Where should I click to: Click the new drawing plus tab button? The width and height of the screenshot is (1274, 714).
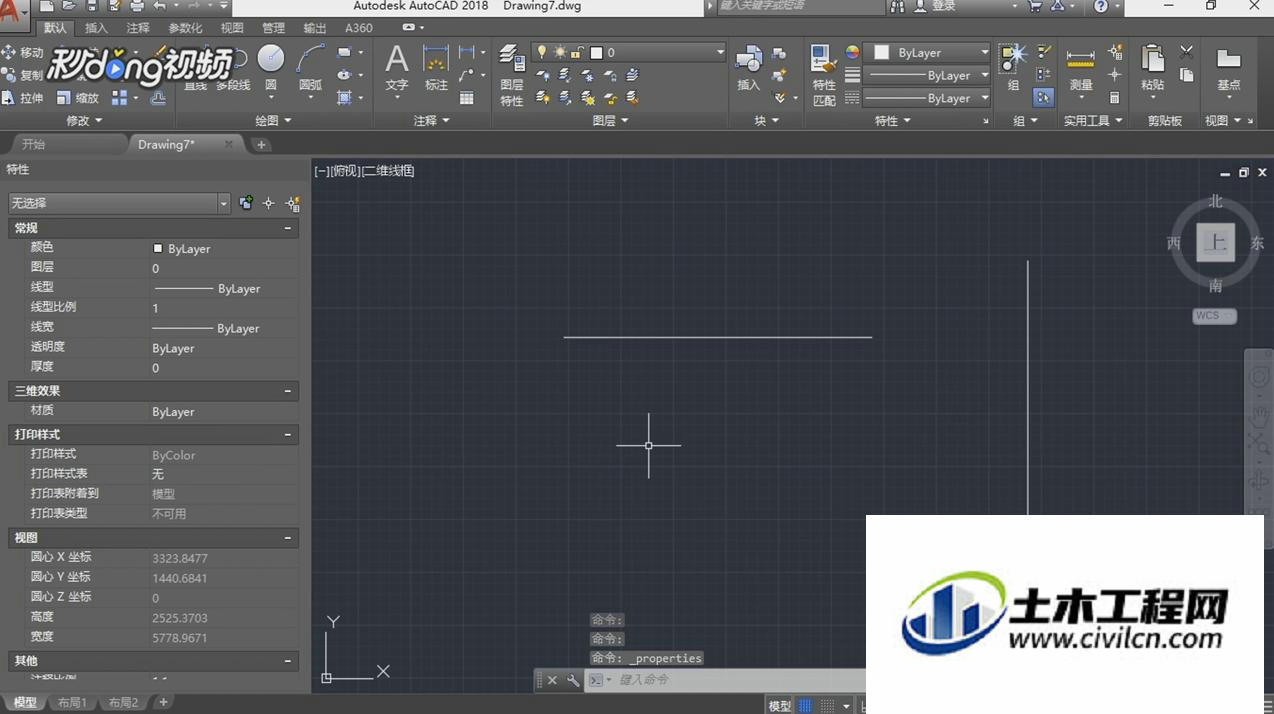click(x=261, y=145)
